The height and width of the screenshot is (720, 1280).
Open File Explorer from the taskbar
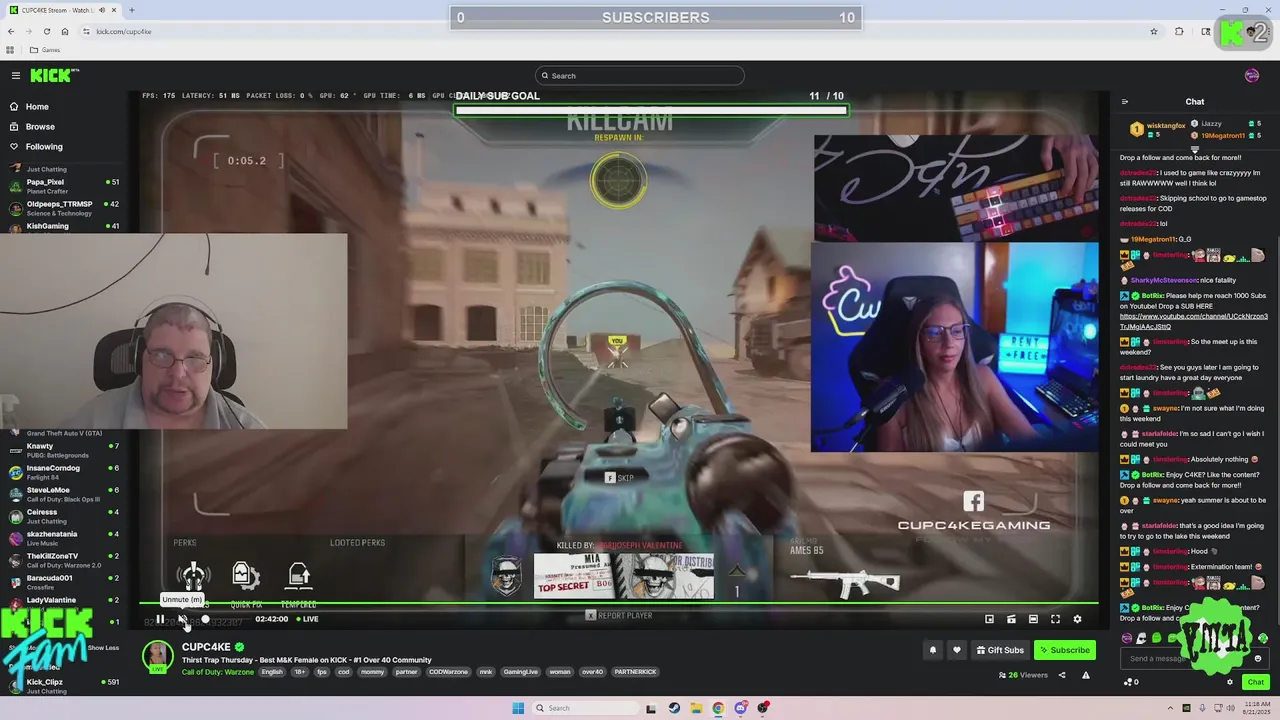(696, 708)
